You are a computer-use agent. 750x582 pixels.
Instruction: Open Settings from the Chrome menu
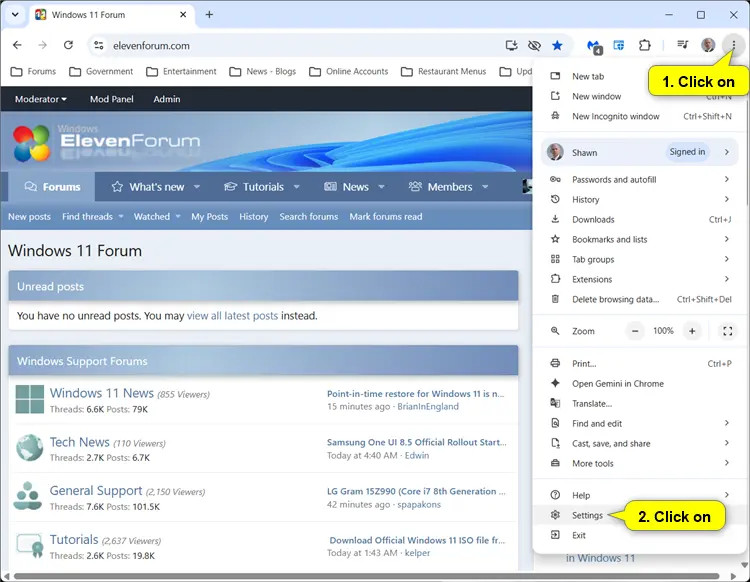click(x=641, y=515)
